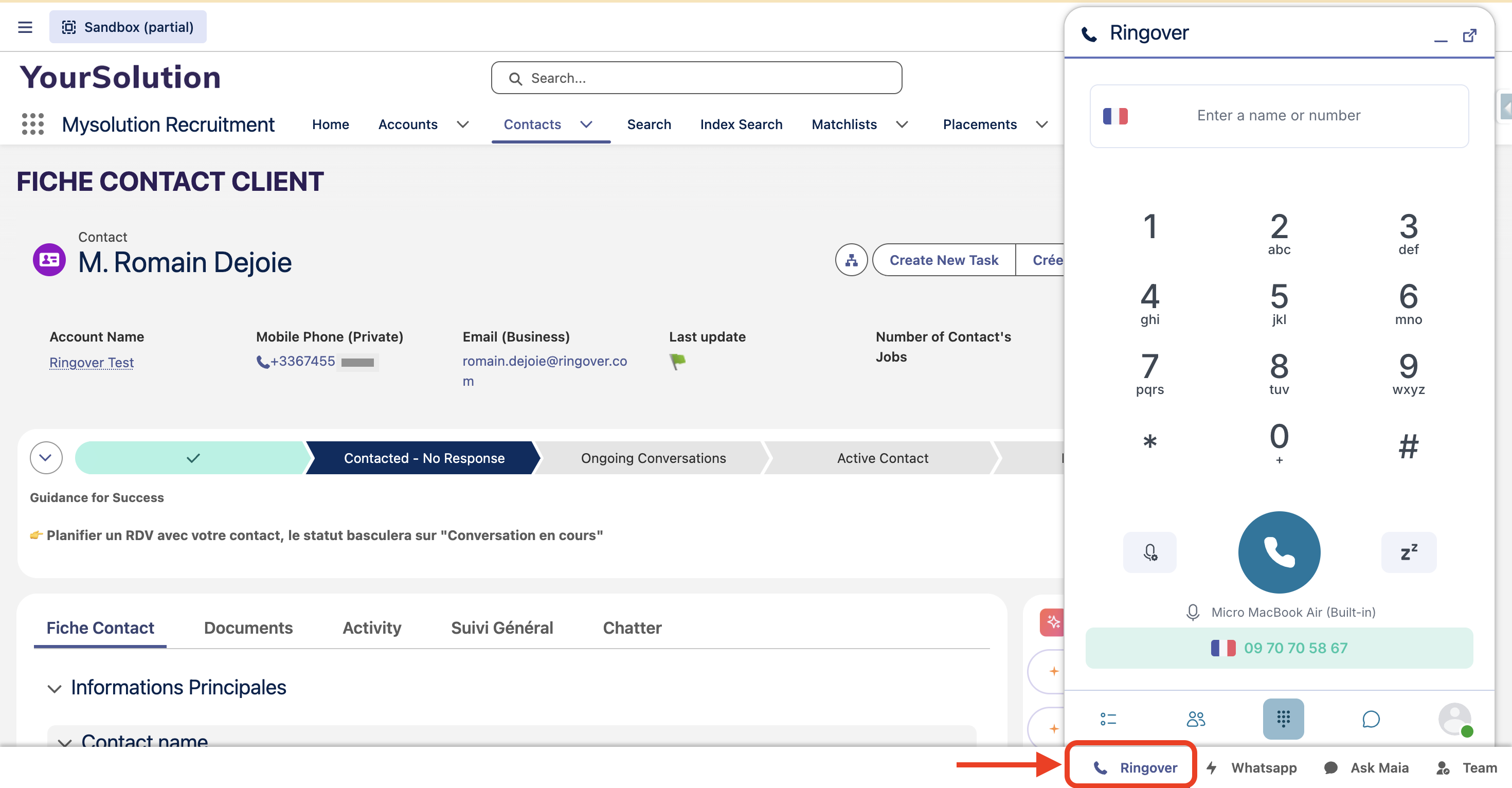The height and width of the screenshot is (788, 1512).
Task: Open Ask Maia from the utility bar
Action: pyautogui.click(x=1366, y=767)
